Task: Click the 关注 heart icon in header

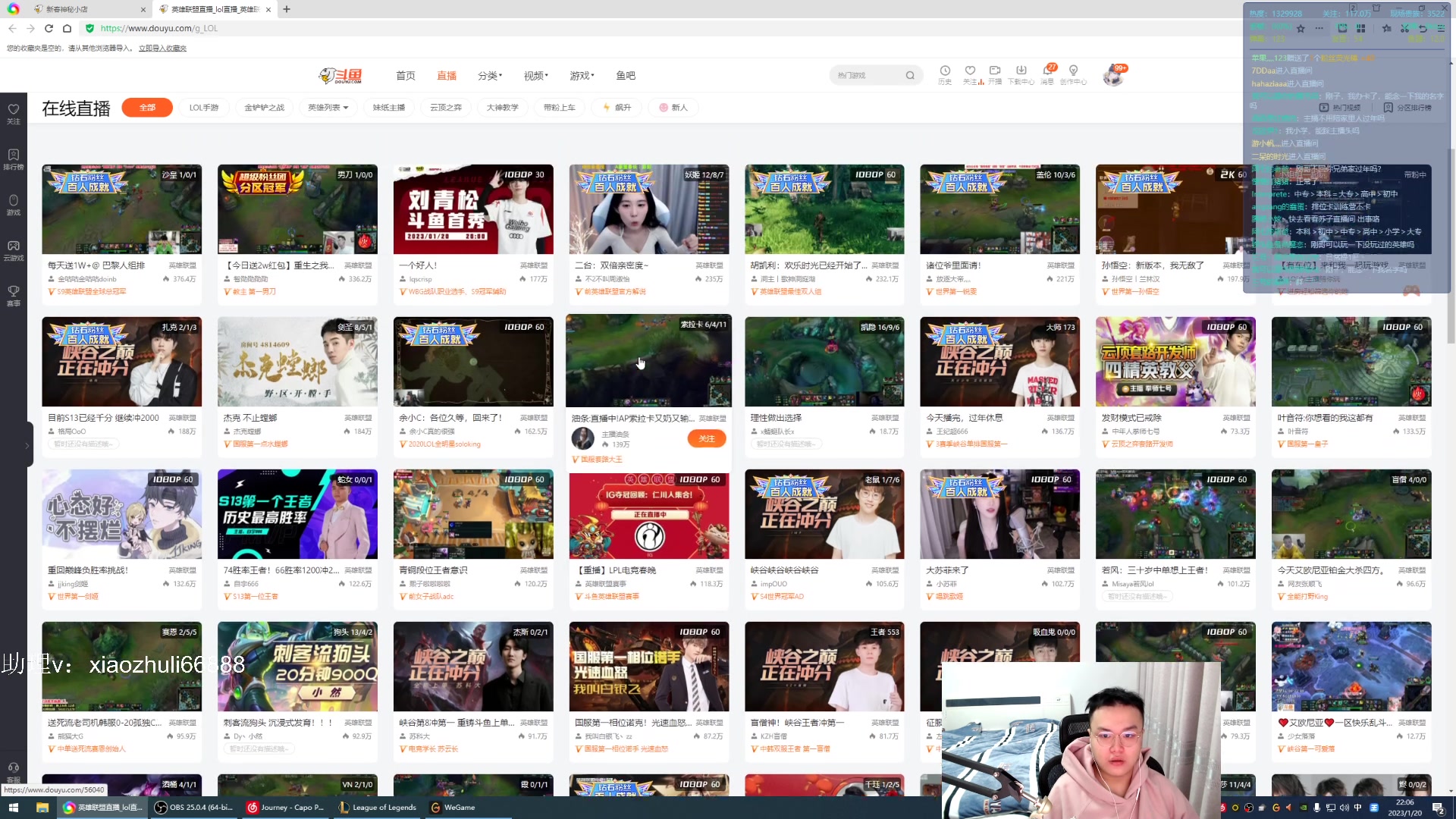Action: (x=970, y=71)
